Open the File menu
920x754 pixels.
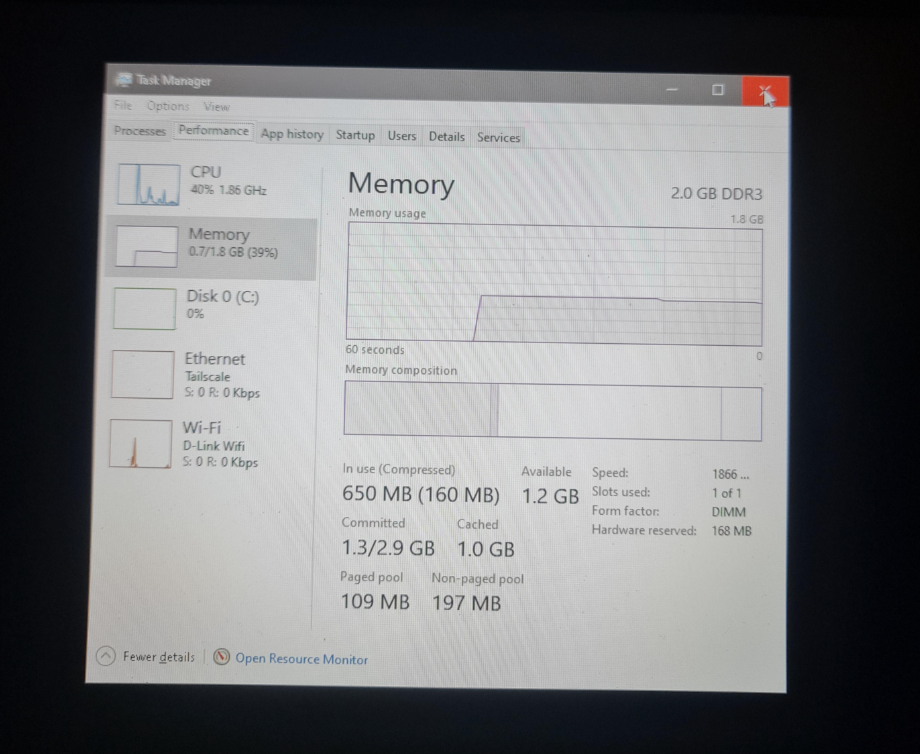122,106
